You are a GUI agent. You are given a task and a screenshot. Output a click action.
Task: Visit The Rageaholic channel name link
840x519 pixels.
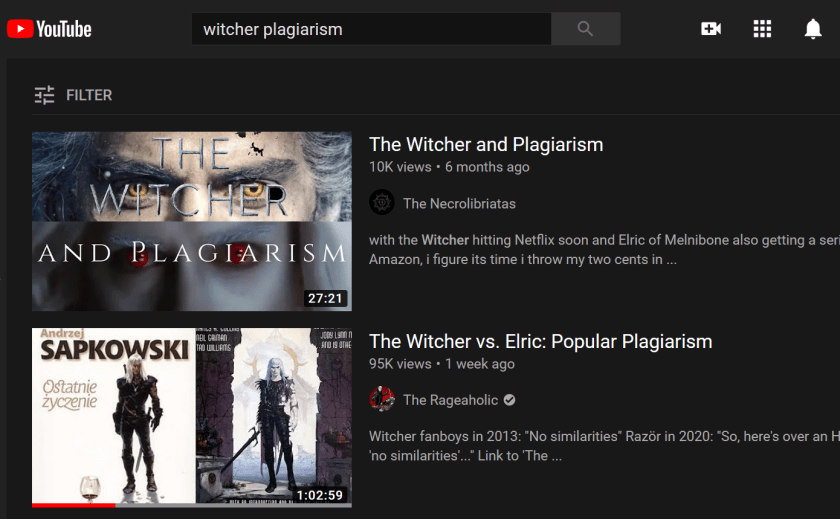(x=449, y=400)
